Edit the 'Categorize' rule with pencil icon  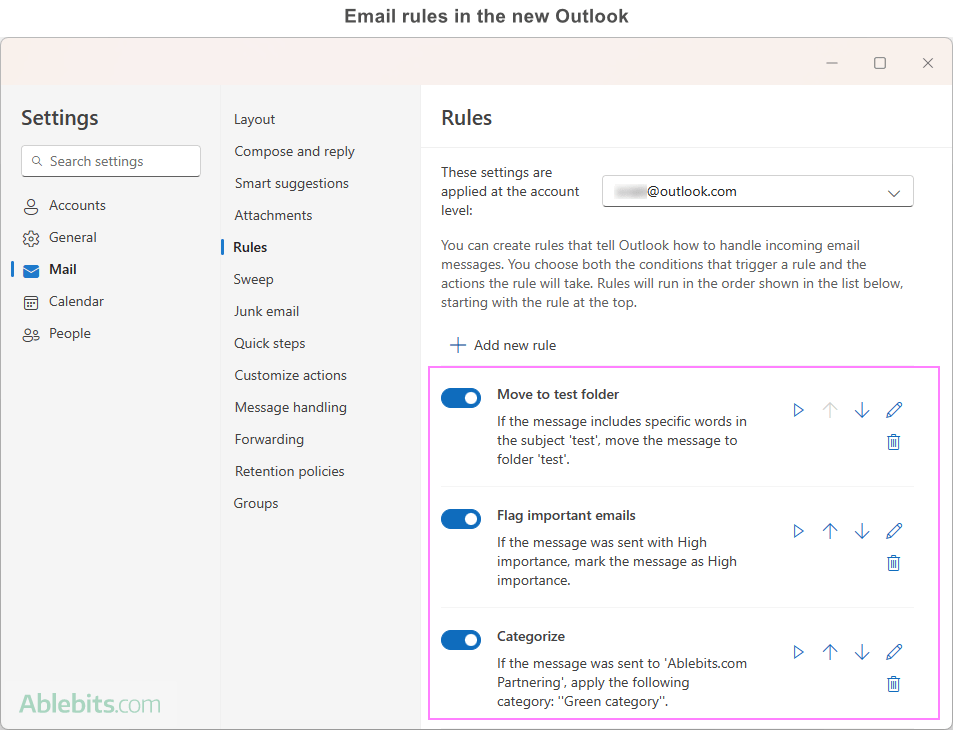[x=894, y=652]
